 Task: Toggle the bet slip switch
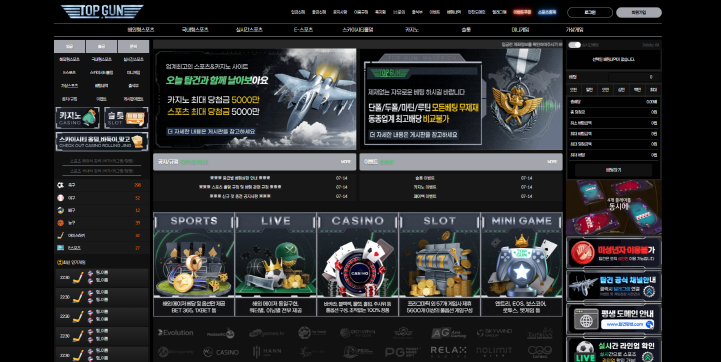click(574, 45)
